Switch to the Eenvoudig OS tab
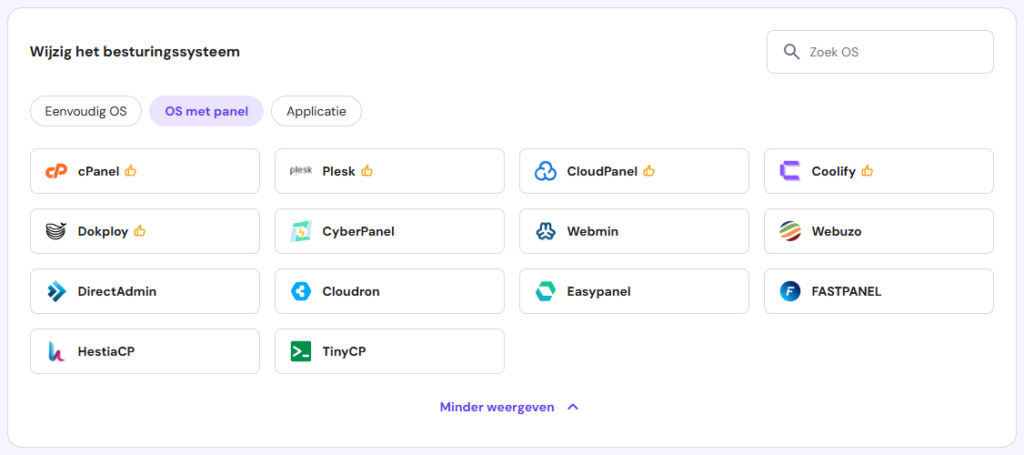 (86, 111)
